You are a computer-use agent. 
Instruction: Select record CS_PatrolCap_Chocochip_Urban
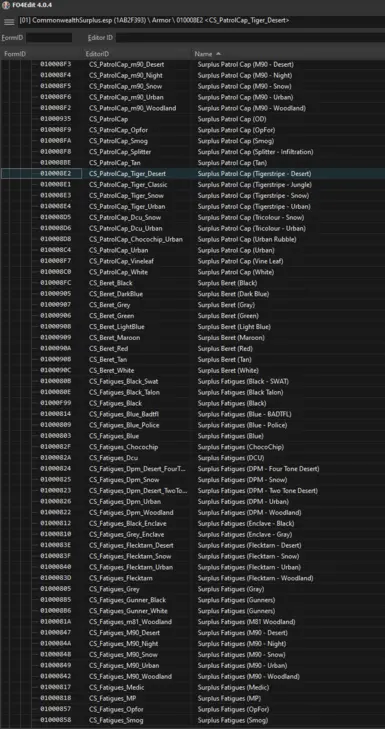192,239
